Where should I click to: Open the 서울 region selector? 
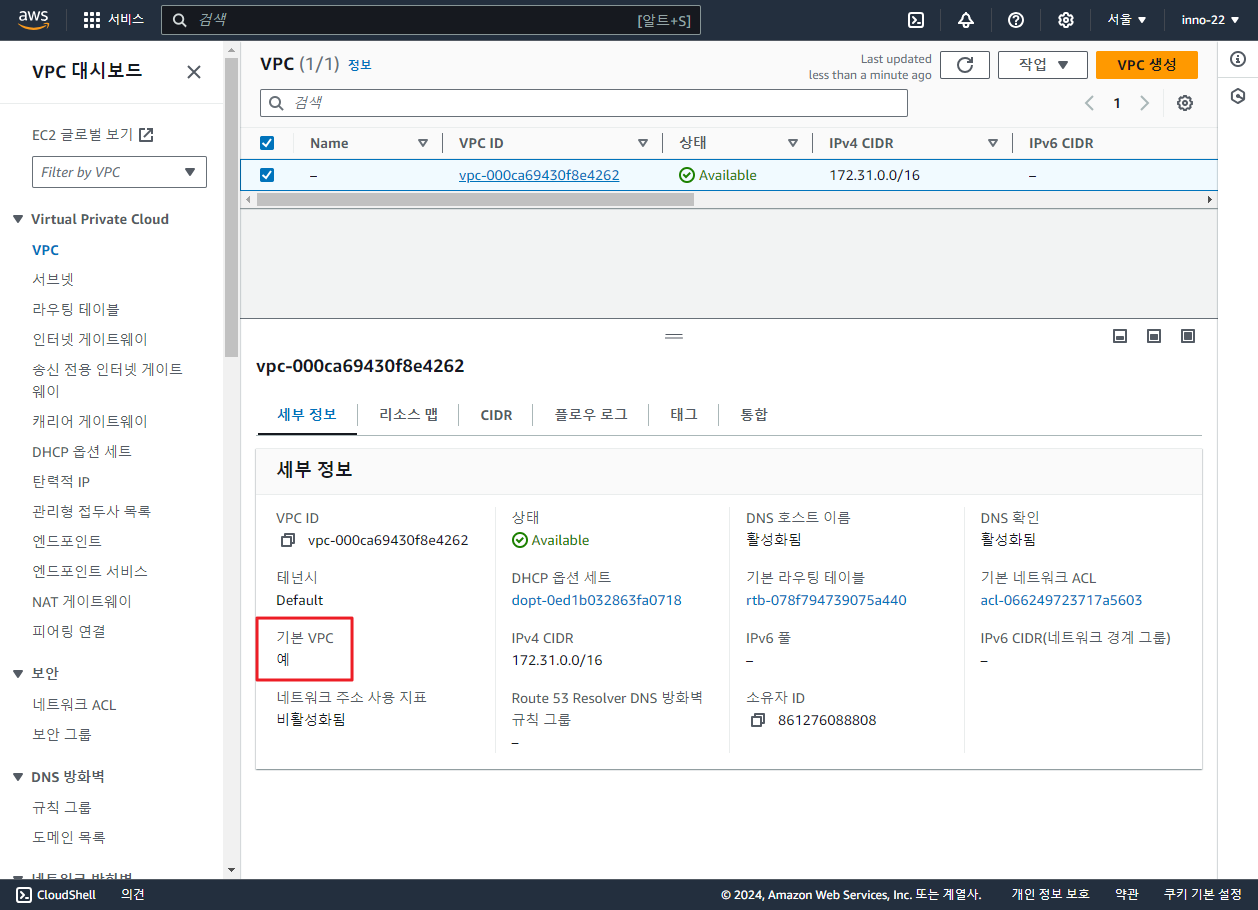click(x=1127, y=20)
